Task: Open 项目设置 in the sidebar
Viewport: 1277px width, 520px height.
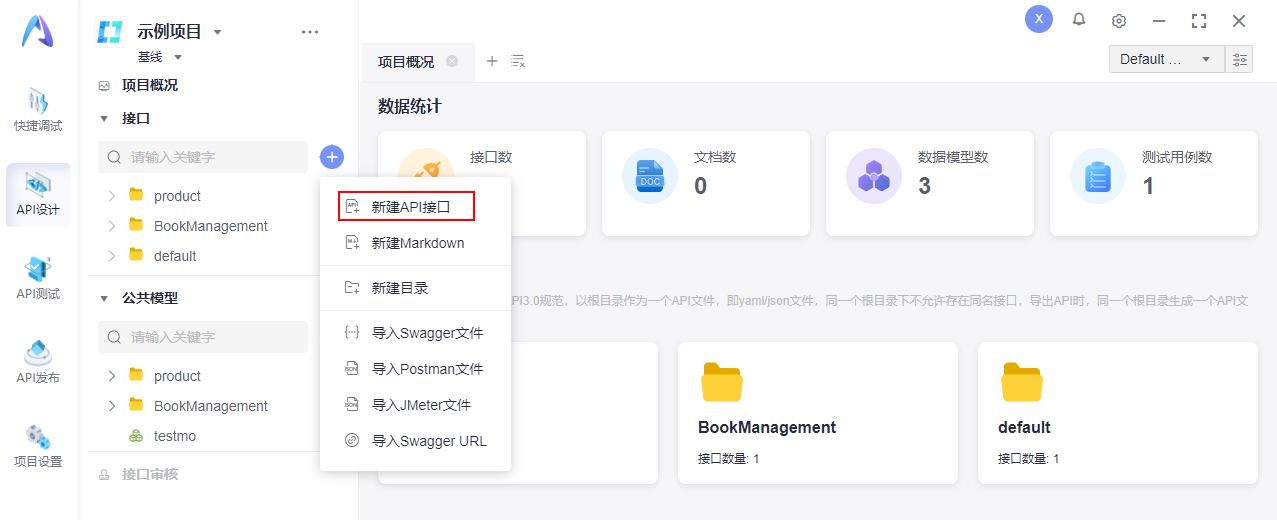Action: point(38,447)
